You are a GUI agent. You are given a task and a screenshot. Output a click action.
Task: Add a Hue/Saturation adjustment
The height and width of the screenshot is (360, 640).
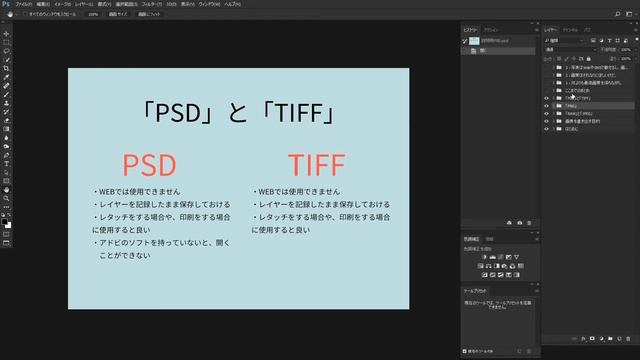click(480, 266)
